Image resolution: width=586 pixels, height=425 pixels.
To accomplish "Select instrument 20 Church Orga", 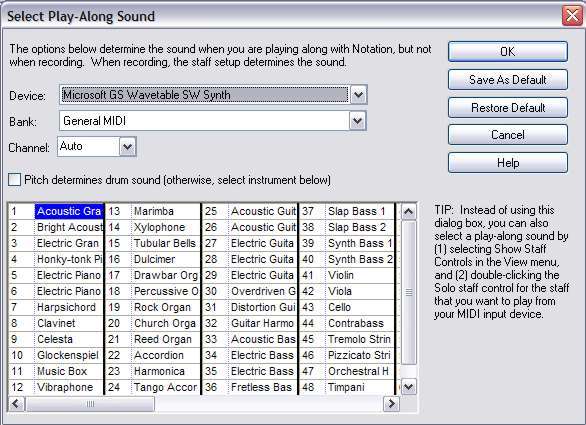I will pyautogui.click(x=166, y=323).
